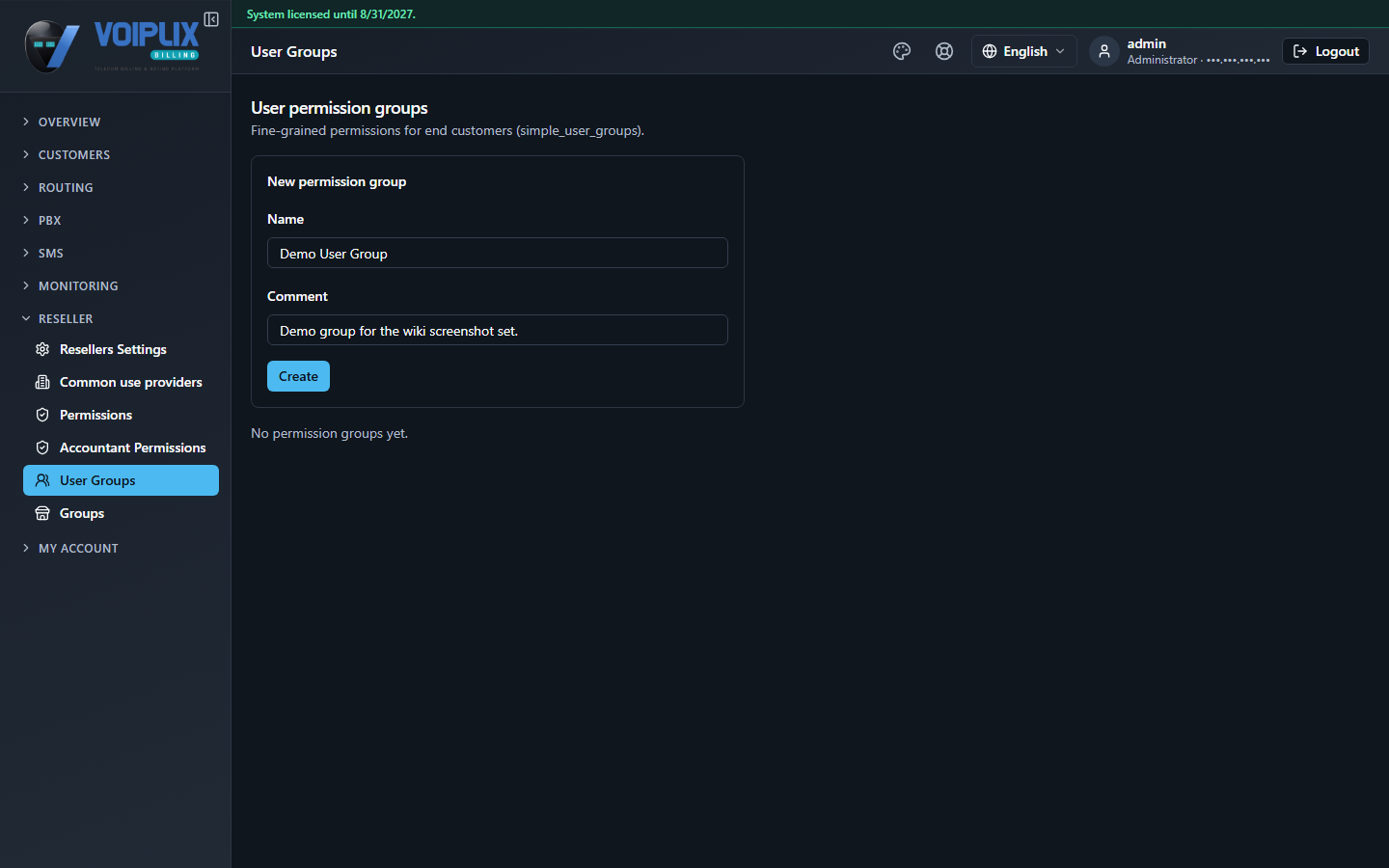Image resolution: width=1389 pixels, height=868 pixels.
Task: Click the 'System licensed until 8/31/2027.' notice
Action: click(x=331, y=14)
